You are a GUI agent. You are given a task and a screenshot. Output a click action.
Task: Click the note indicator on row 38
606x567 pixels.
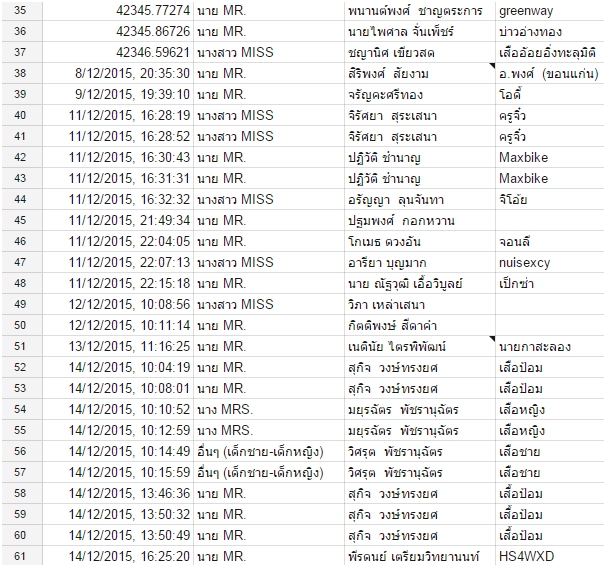pyautogui.click(x=492, y=66)
